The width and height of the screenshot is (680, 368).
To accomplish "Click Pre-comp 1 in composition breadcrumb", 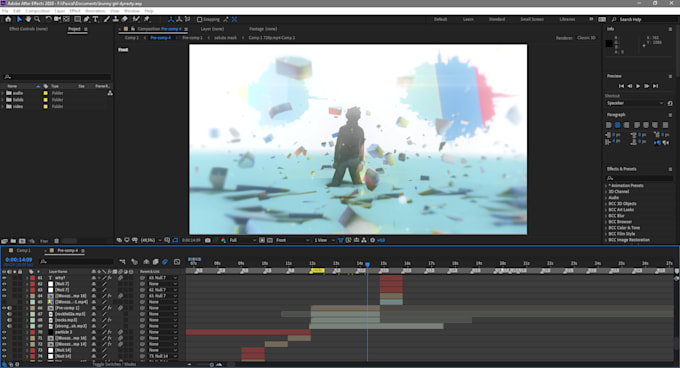I will click(x=192, y=38).
